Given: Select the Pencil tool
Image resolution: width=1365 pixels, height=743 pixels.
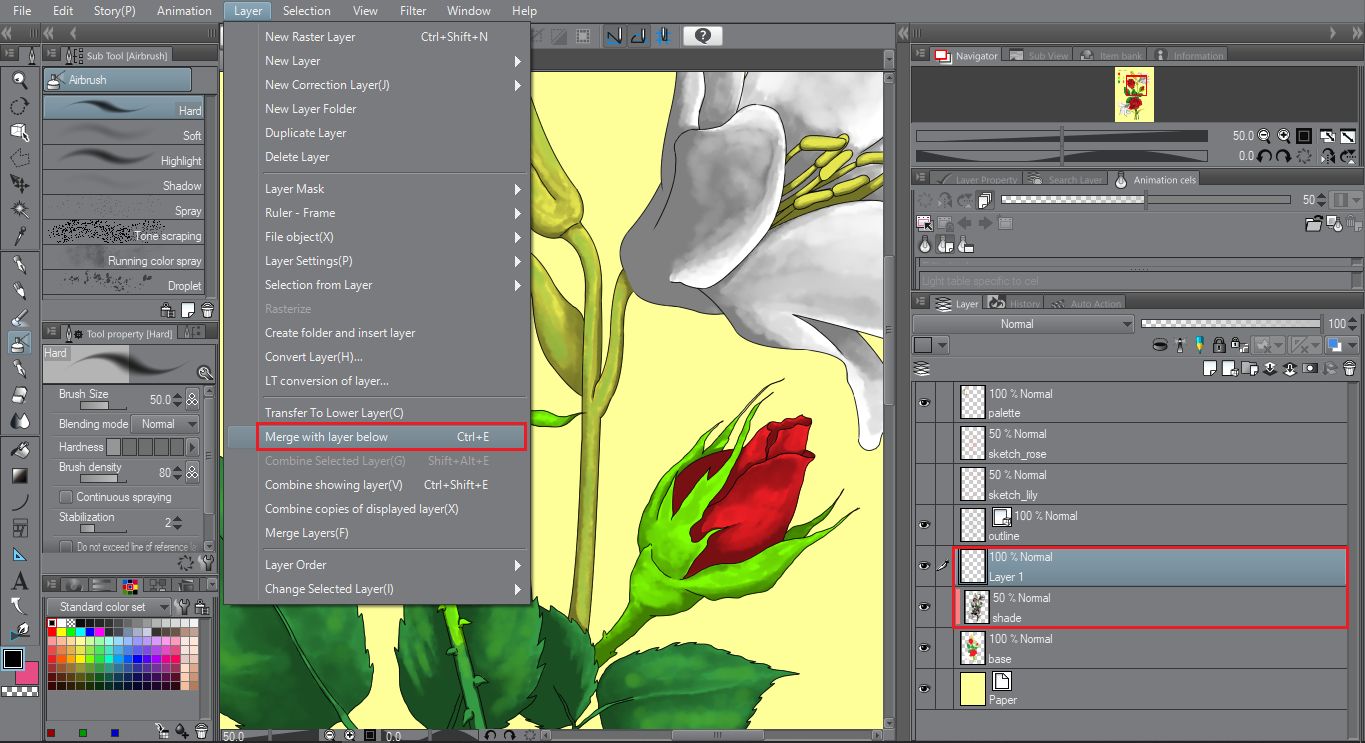Looking at the screenshot, I should tap(19, 290).
